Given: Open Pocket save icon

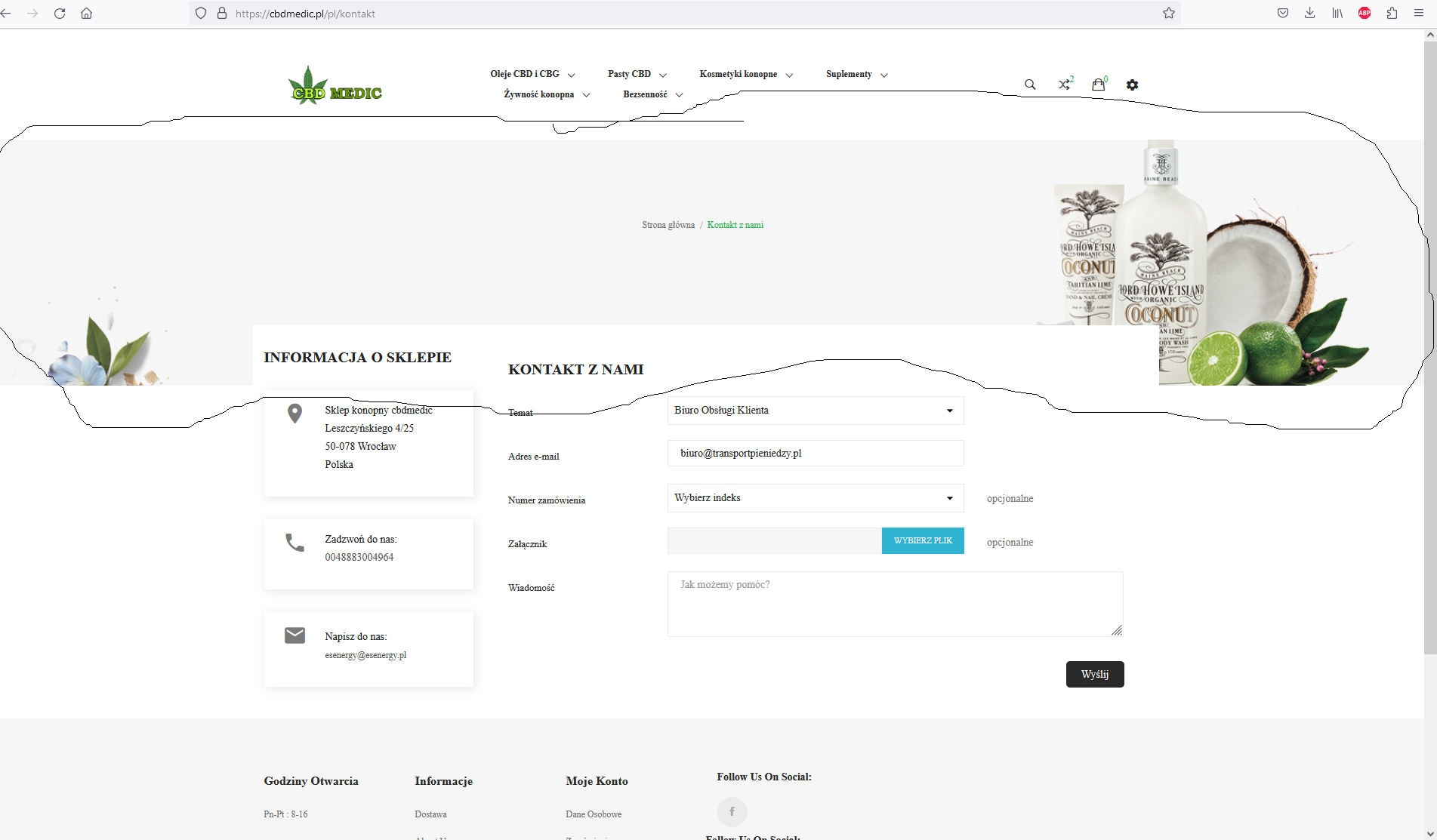Looking at the screenshot, I should point(1283,14).
